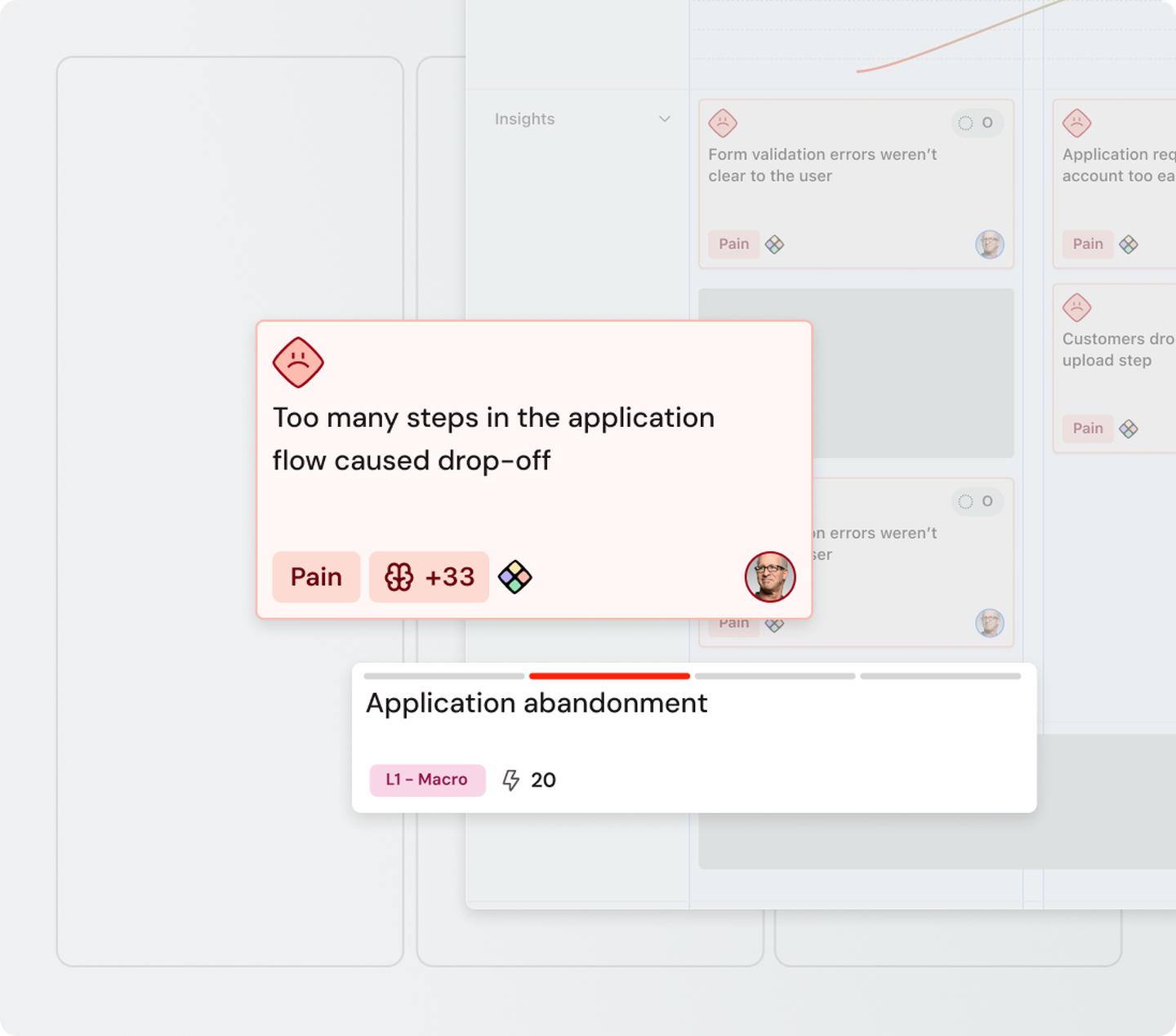Click the dotted circle icon in the card corner
The height and width of the screenshot is (1036, 1176).
tap(966, 123)
